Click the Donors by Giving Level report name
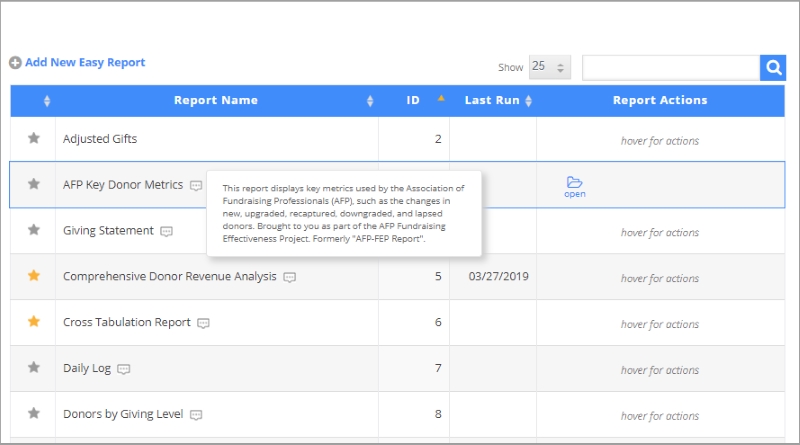This screenshot has width=800, height=445. [x=123, y=414]
